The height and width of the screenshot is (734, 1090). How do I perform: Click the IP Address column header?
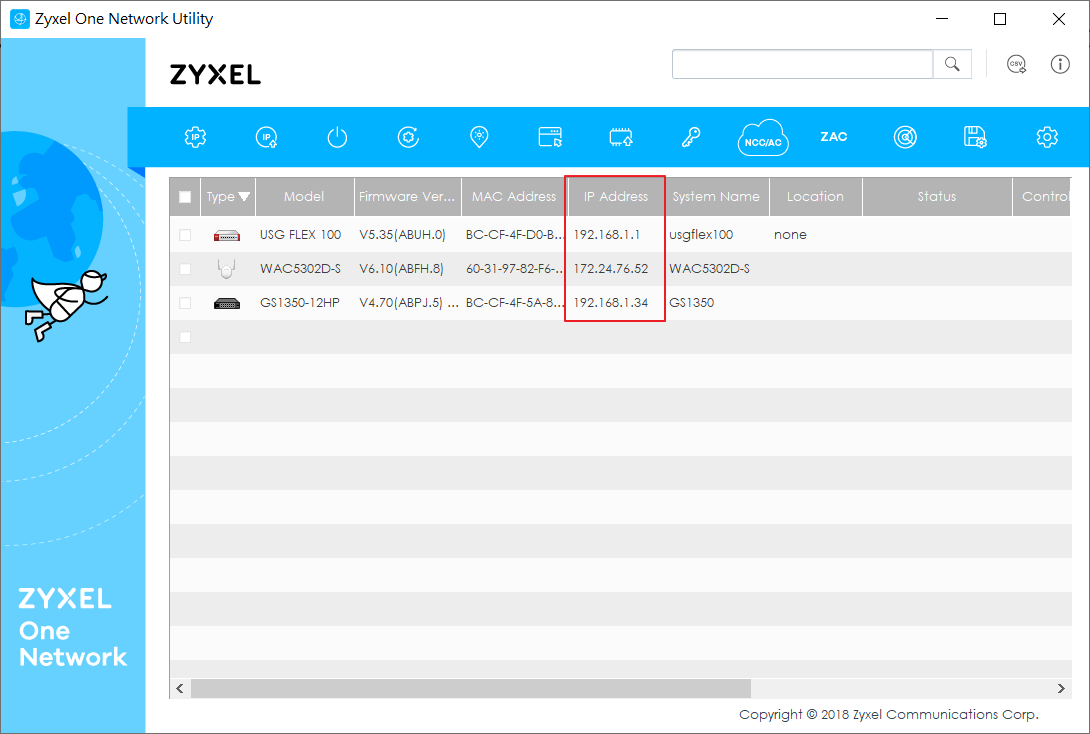coord(615,197)
